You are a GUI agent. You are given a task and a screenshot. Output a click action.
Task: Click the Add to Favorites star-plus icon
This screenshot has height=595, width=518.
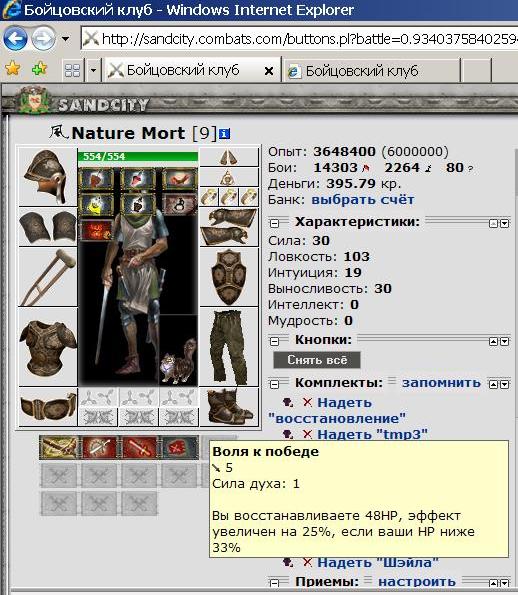coord(39,69)
